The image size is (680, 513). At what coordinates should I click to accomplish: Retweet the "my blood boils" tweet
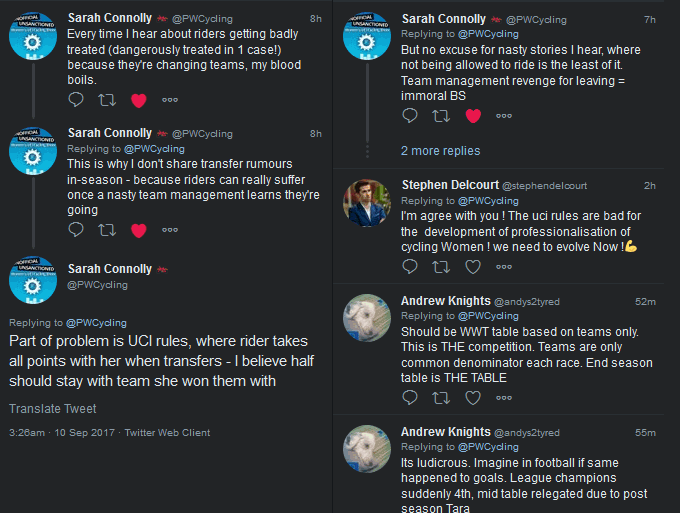(x=107, y=99)
